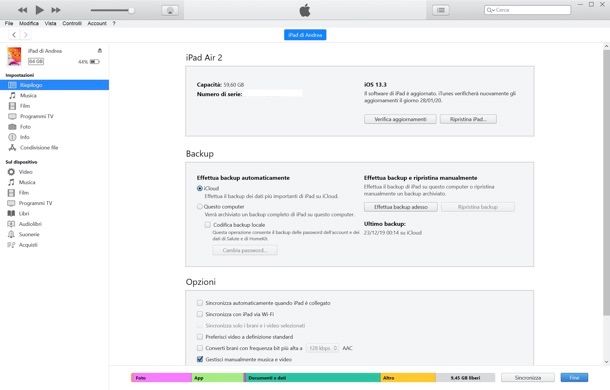Click the eject icon next to iPad di Andrea
This screenshot has height=390, width=610.
point(100,51)
